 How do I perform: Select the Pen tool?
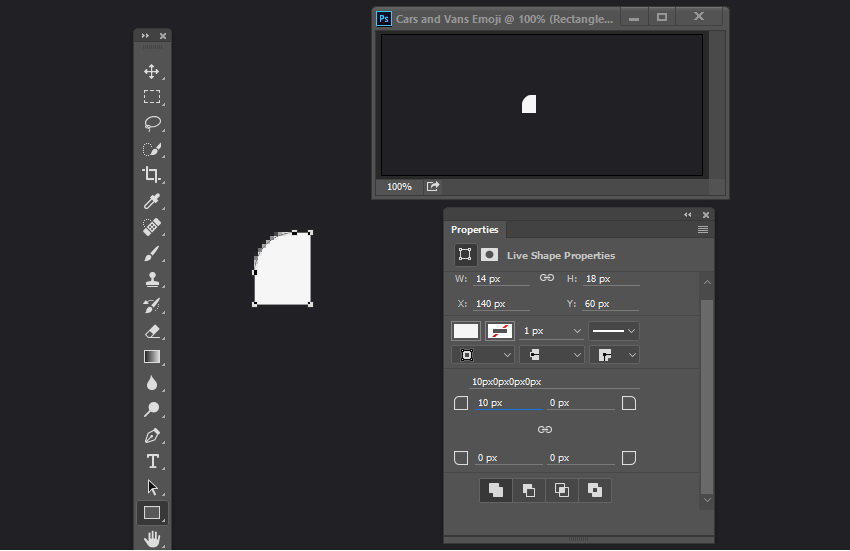(x=152, y=435)
